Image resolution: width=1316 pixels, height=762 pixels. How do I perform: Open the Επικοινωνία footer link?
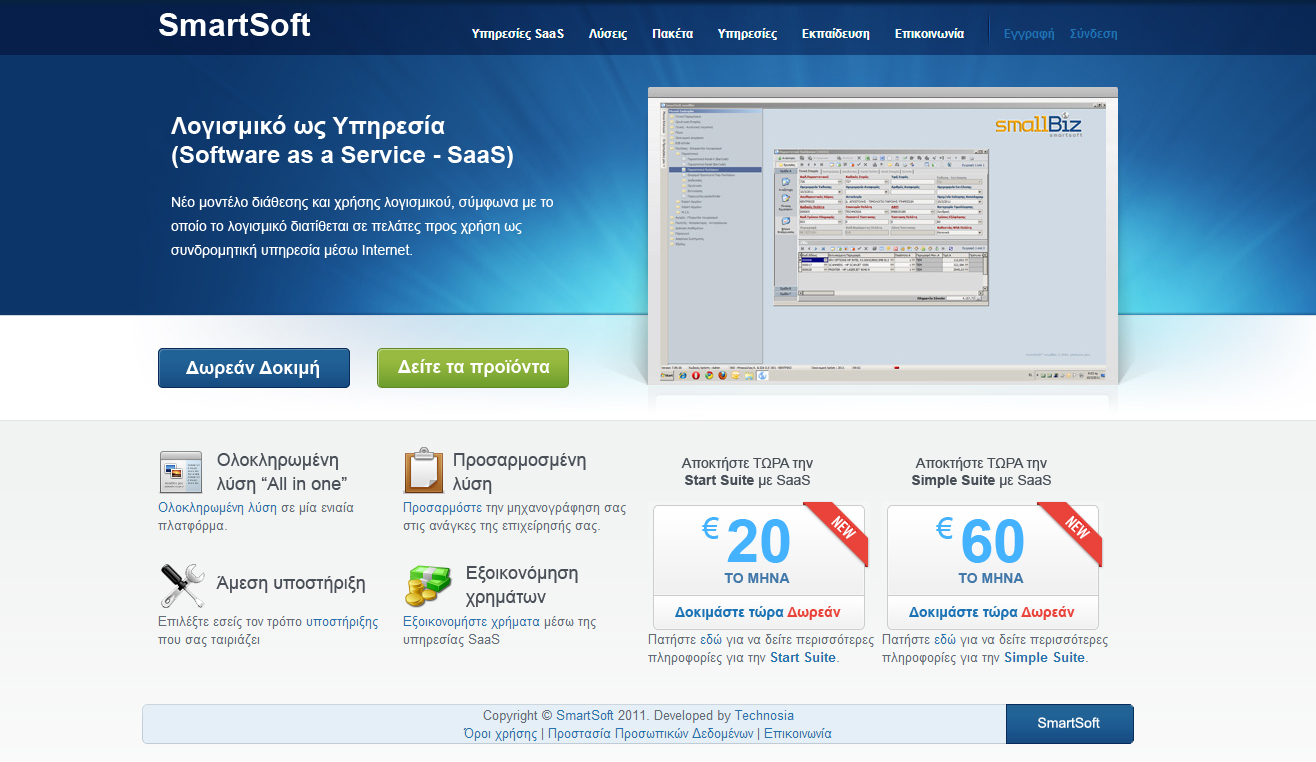[797, 734]
